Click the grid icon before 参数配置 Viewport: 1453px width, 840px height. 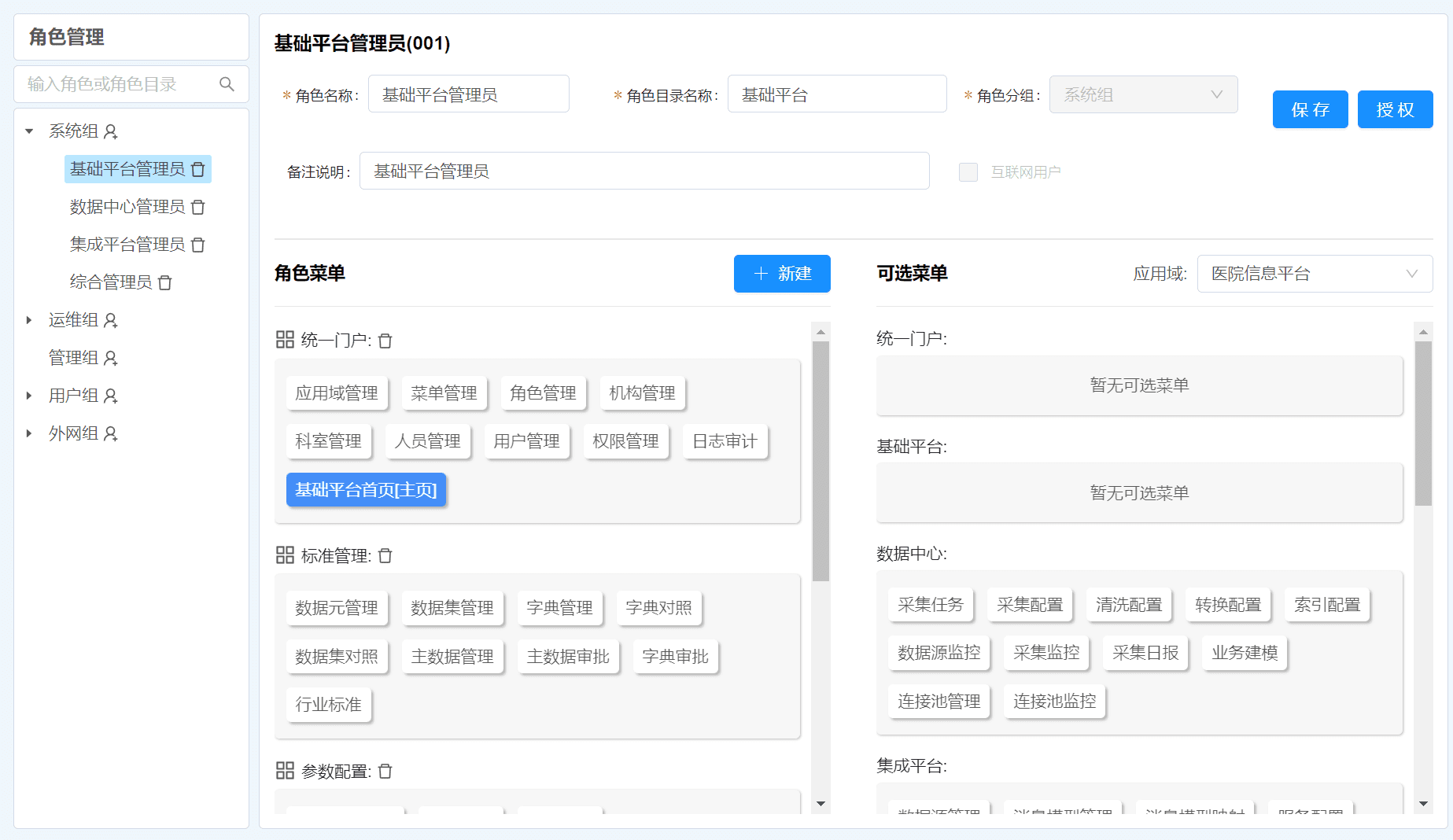pyautogui.click(x=285, y=771)
